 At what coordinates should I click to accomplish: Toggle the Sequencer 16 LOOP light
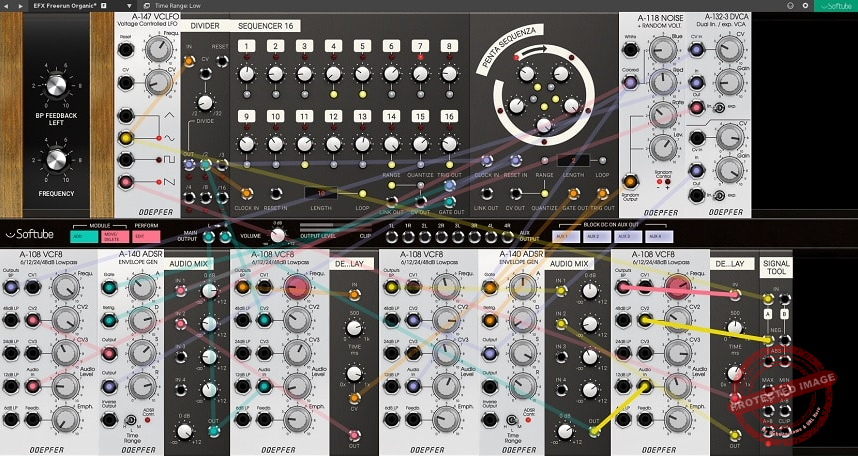pos(362,193)
